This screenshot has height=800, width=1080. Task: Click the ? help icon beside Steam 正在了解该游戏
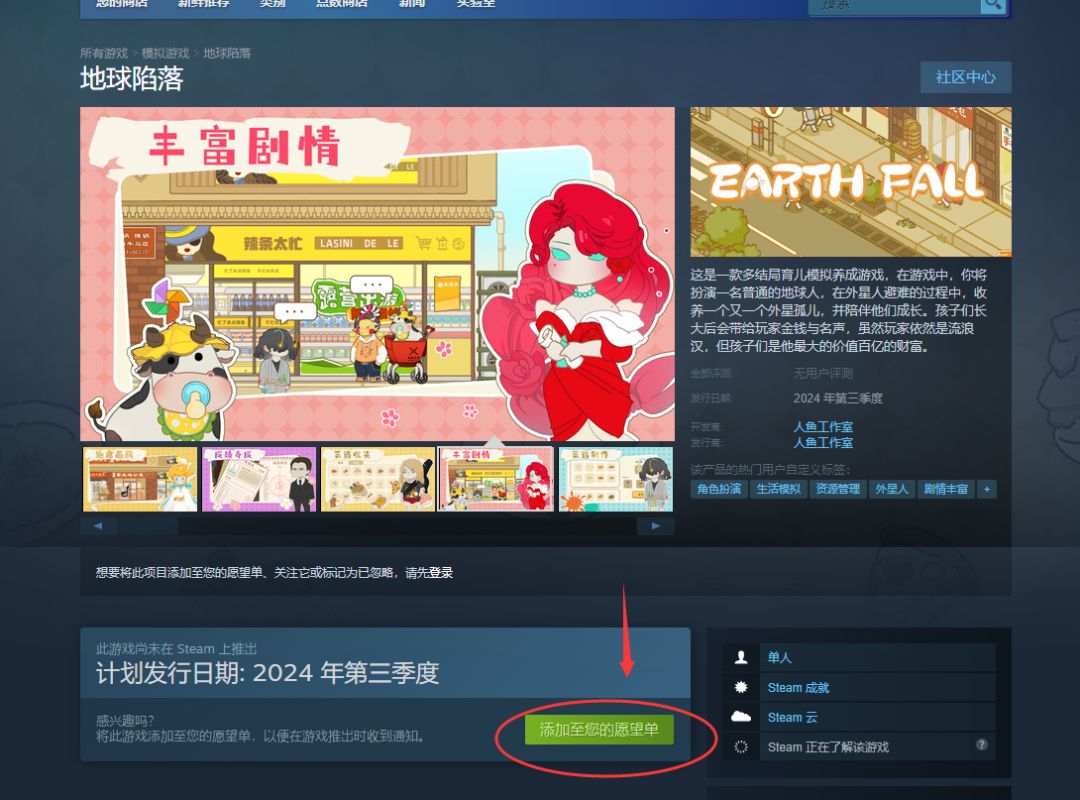[982, 745]
